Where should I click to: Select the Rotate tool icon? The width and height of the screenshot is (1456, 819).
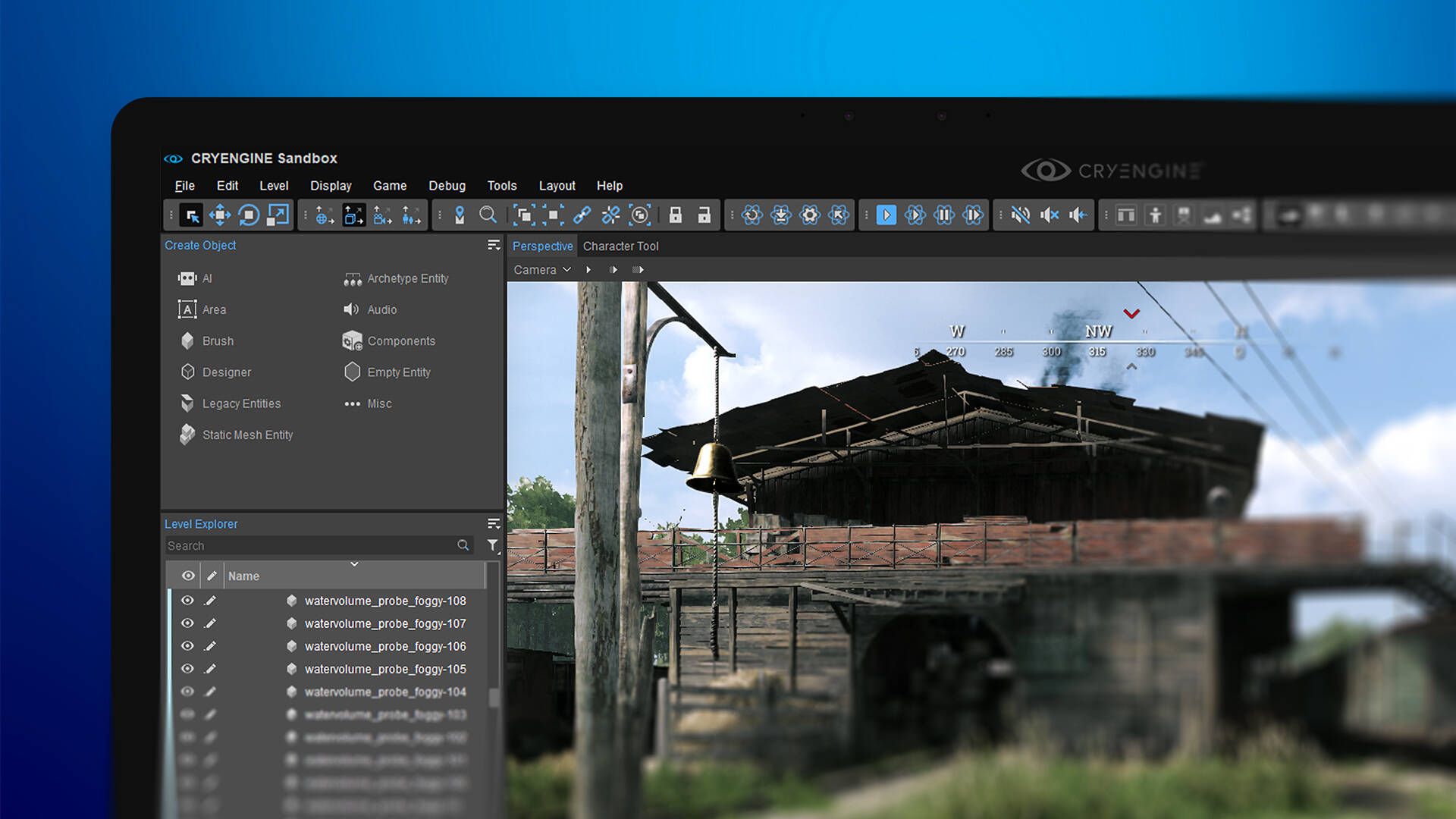(x=249, y=215)
